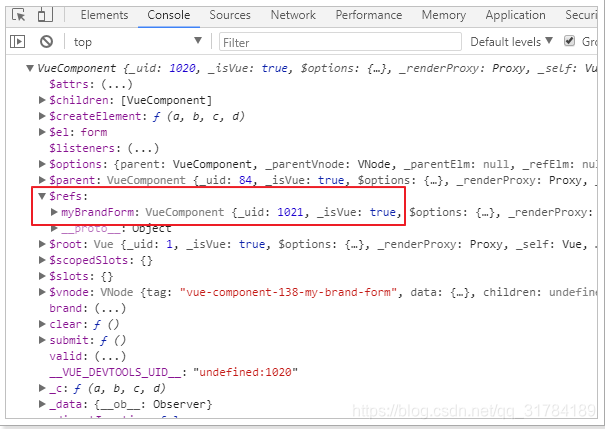Open the Default levels dropdown

pos(511,42)
